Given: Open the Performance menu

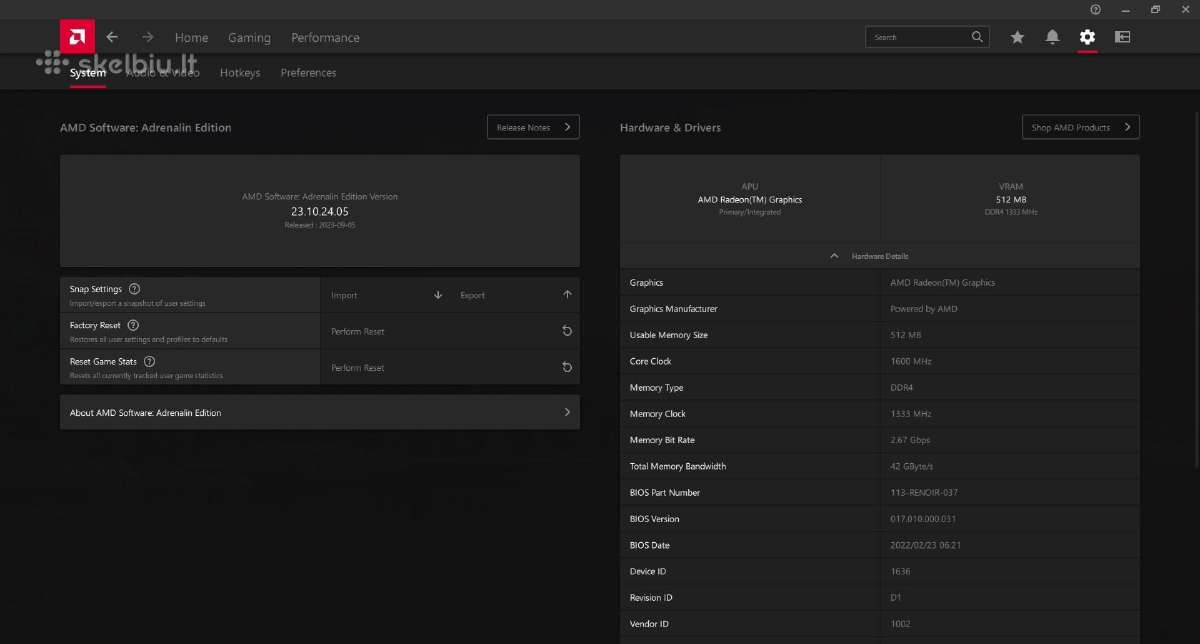Looking at the screenshot, I should [325, 37].
